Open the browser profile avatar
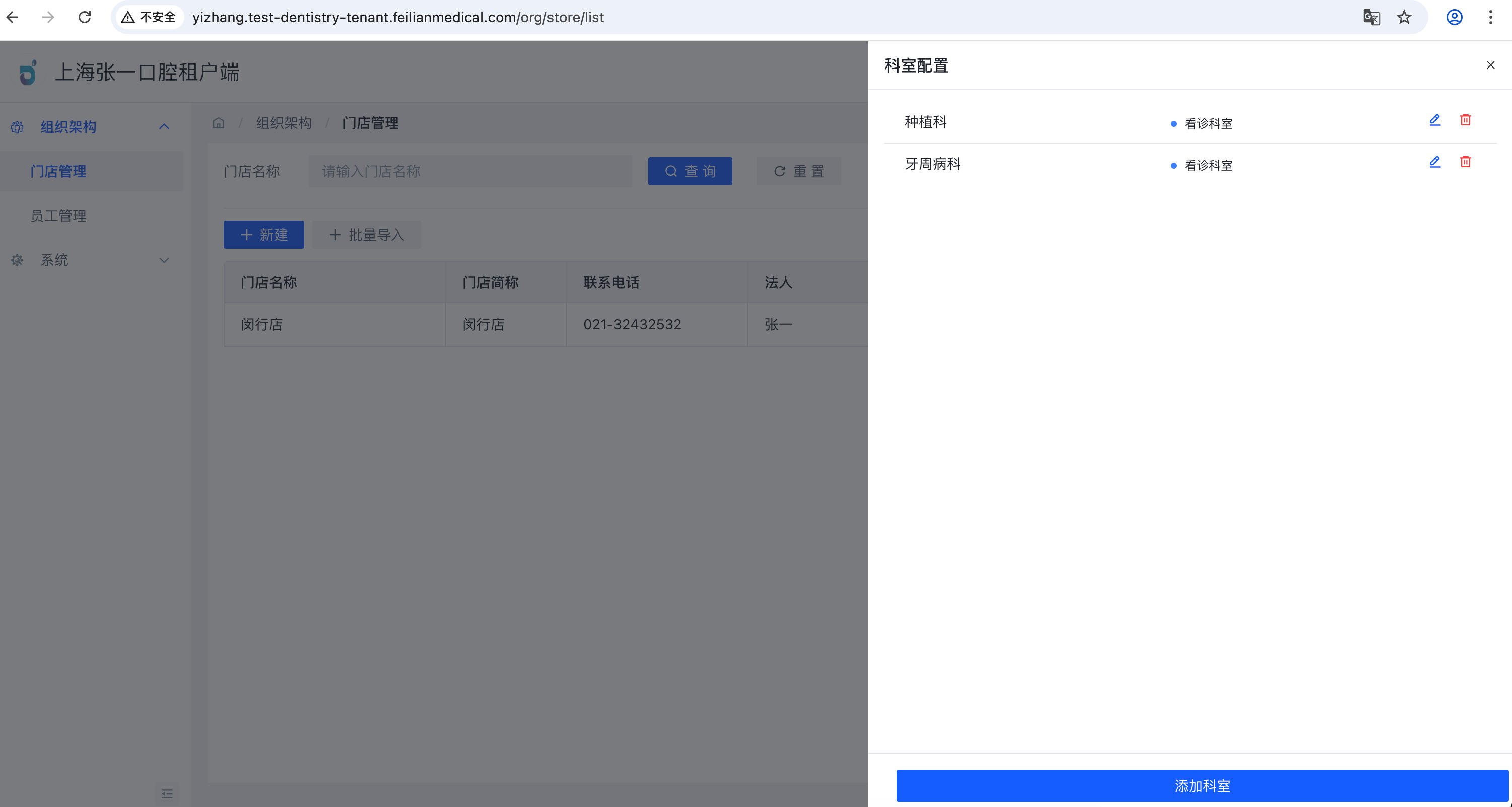 coord(1454,17)
